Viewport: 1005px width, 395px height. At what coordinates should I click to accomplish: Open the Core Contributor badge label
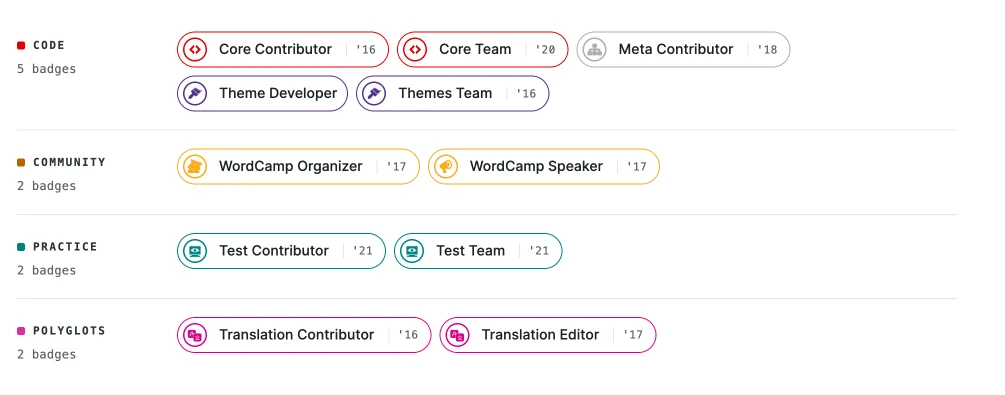point(276,49)
